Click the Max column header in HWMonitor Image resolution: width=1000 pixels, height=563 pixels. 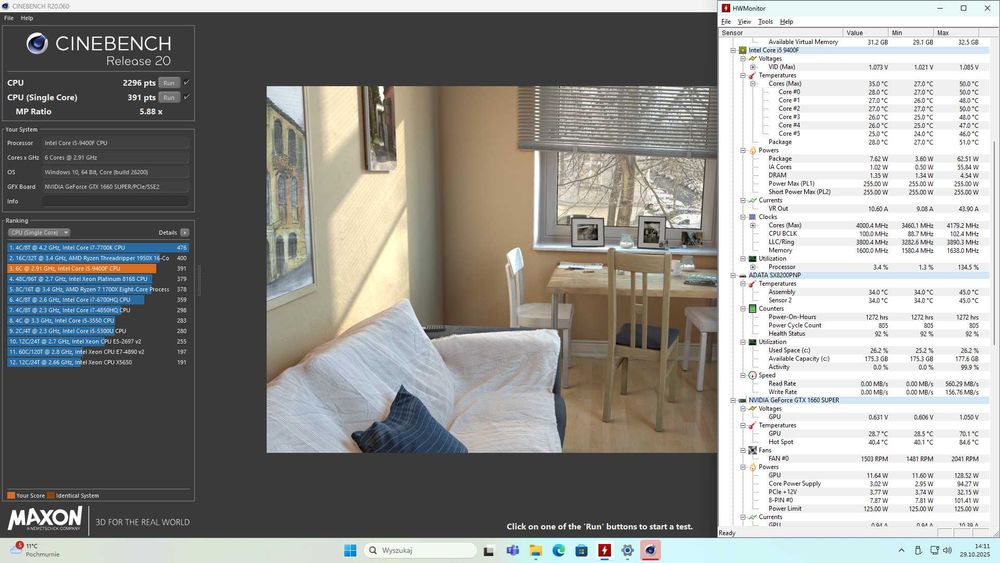(957, 33)
